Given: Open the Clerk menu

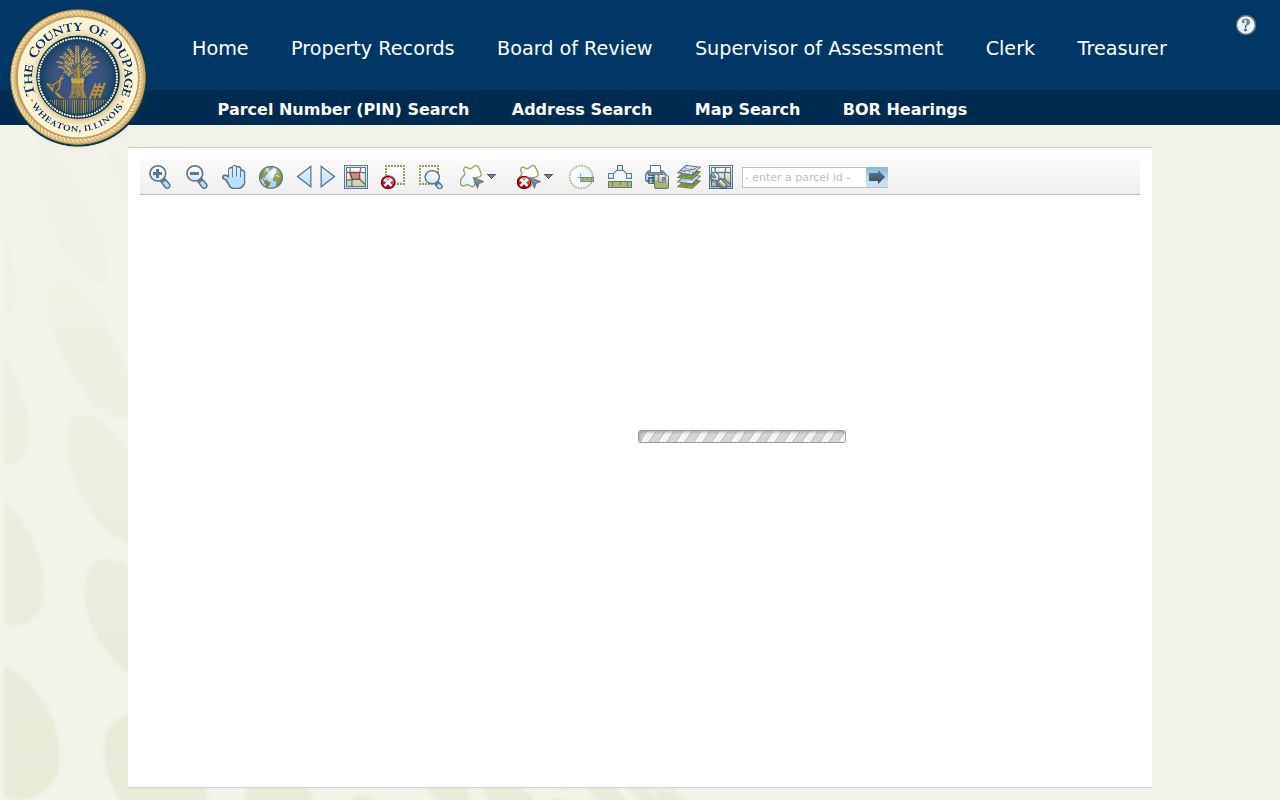Looking at the screenshot, I should [1010, 48].
